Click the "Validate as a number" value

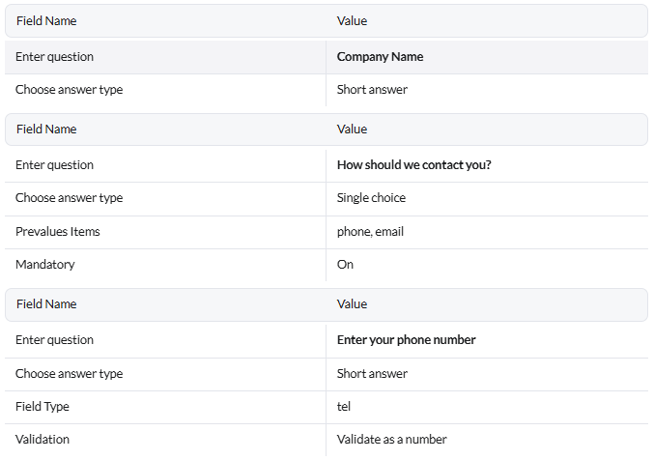point(392,440)
